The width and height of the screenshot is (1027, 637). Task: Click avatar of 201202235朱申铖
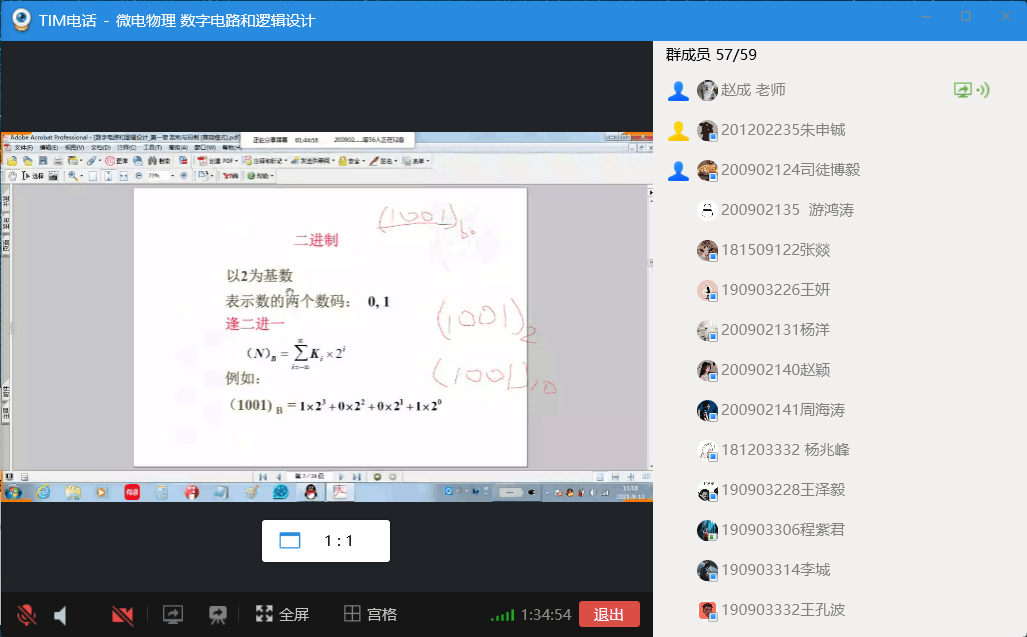tap(707, 130)
